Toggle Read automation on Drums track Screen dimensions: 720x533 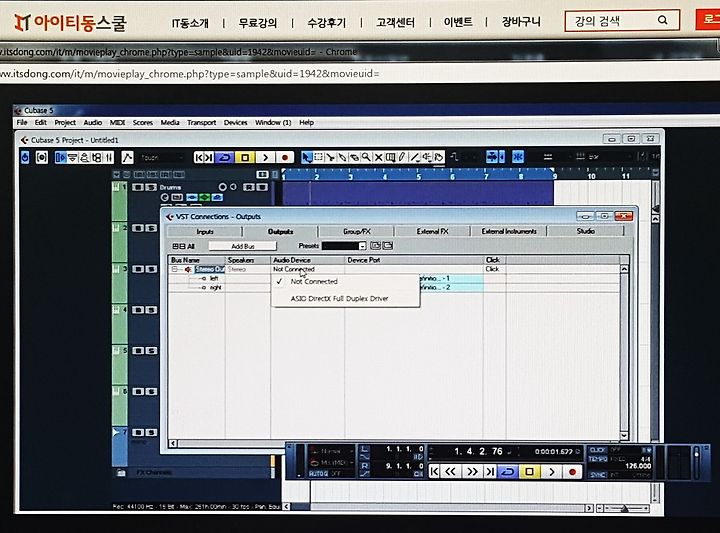click(249, 187)
